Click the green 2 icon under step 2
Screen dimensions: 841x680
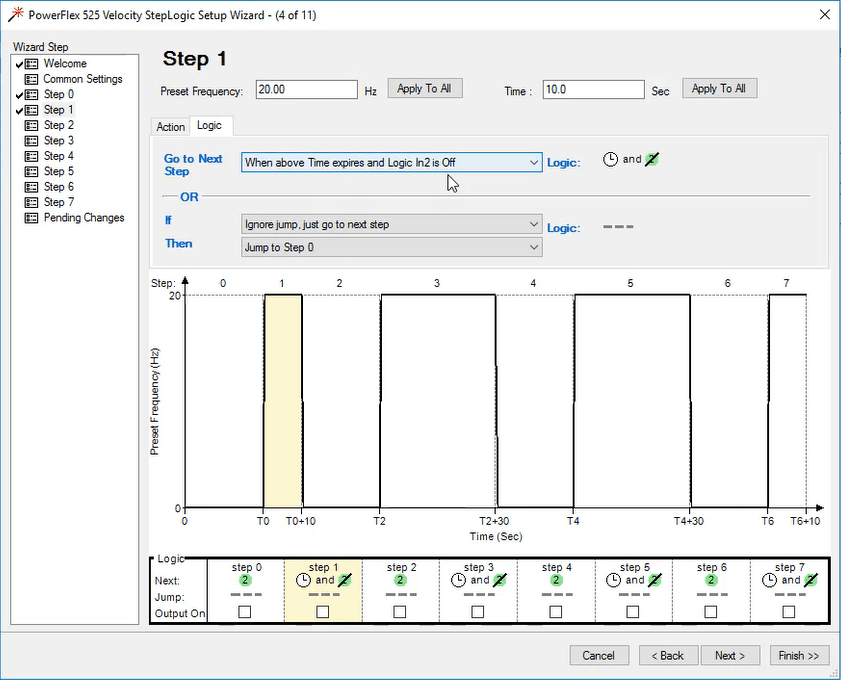click(400, 580)
